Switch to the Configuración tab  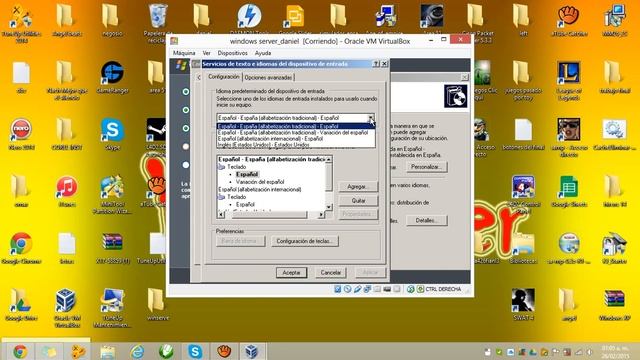pyautogui.click(x=224, y=77)
